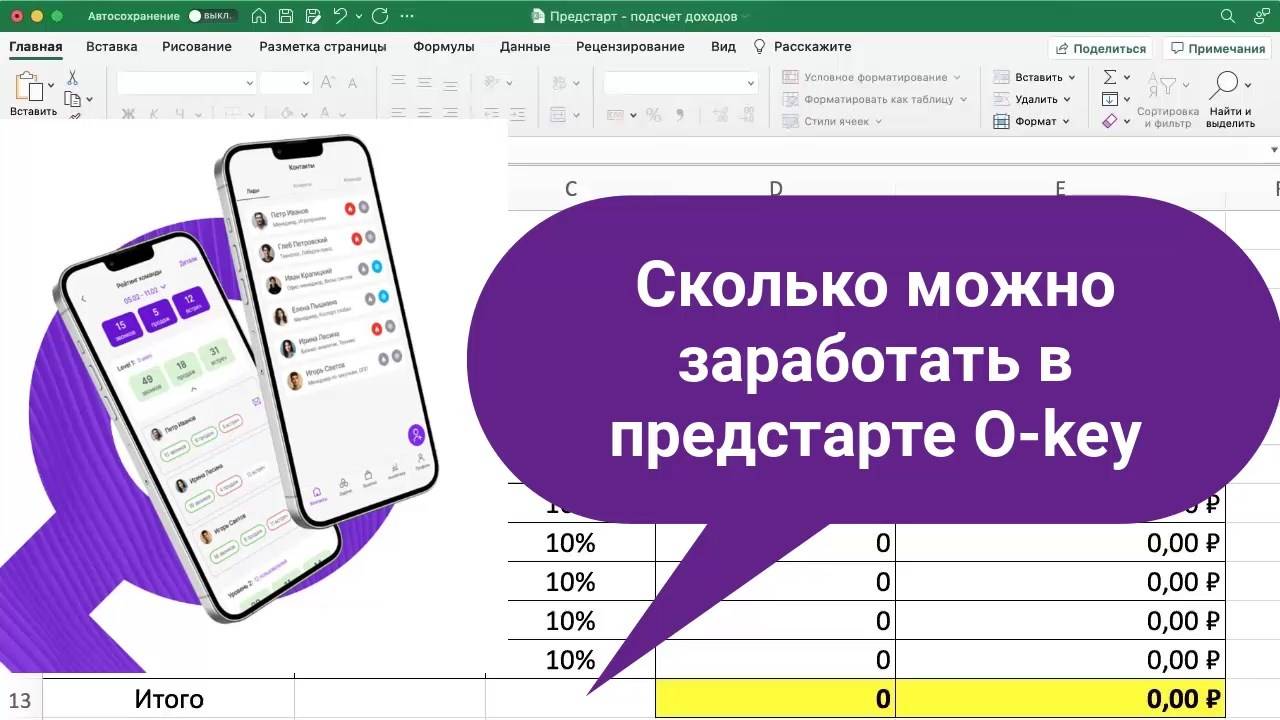Click the Format cells grid icon

[x=1001, y=121]
